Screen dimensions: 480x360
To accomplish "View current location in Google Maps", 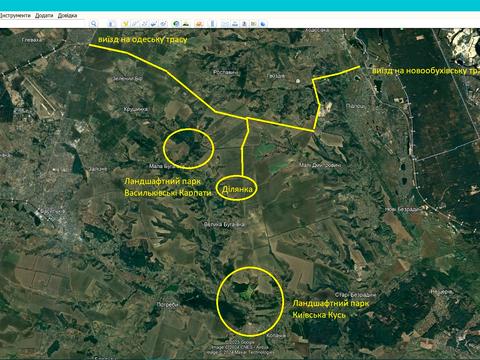I will pyautogui.click(x=254, y=23).
